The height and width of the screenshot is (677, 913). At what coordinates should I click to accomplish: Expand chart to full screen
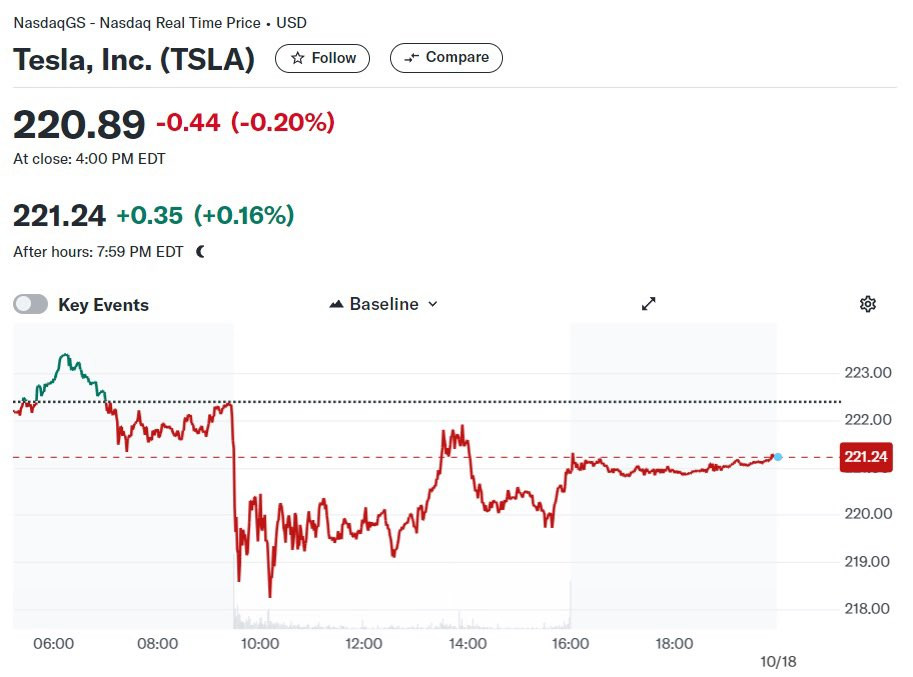point(649,304)
